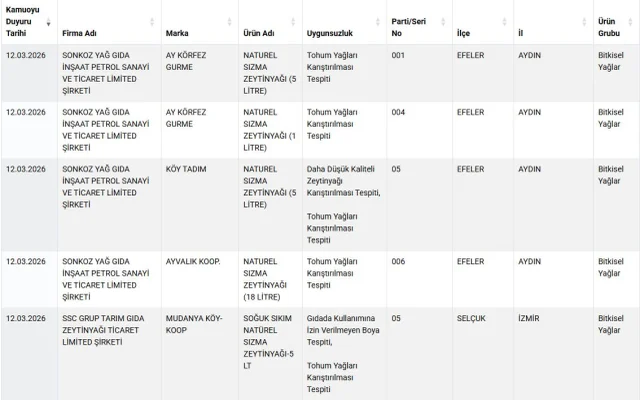Click the sort icon in Firma Adı column
640x400 pixels.
(152, 21)
